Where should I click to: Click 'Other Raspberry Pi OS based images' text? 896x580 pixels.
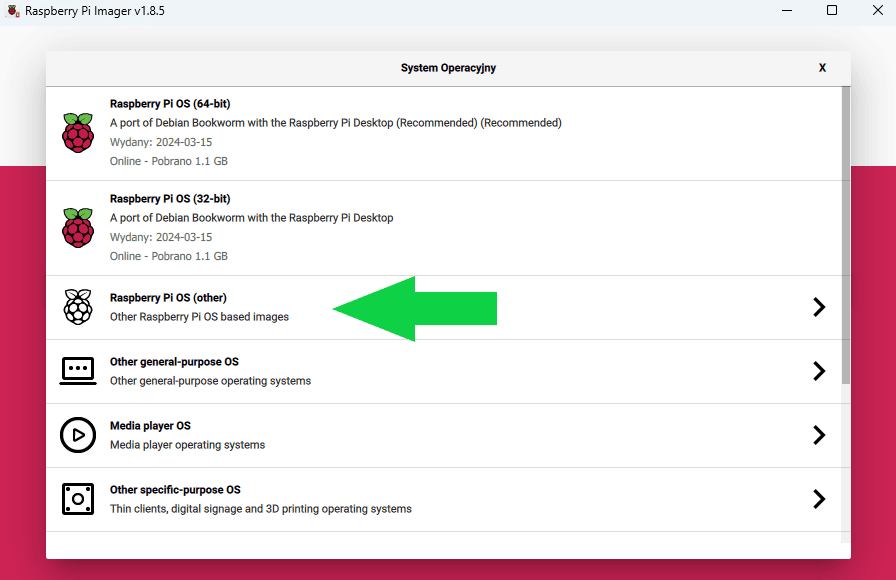pos(199,317)
